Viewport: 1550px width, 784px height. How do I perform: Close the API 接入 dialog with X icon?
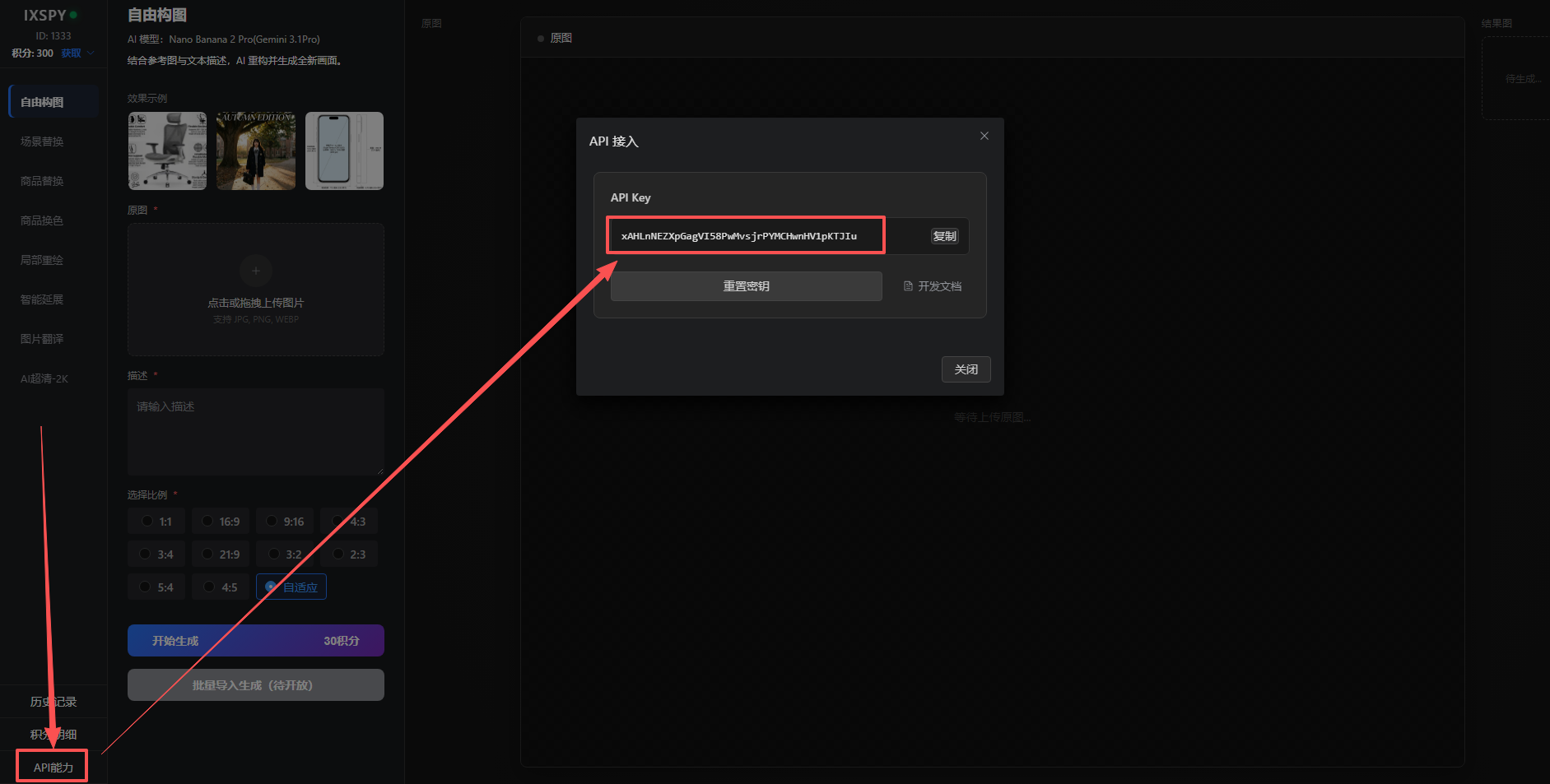point(984,136)
